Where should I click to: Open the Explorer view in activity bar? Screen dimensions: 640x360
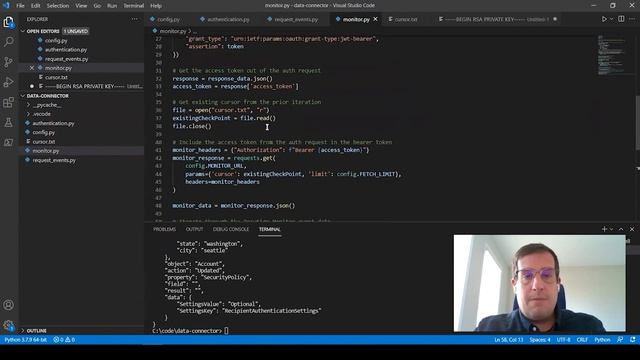[9, 22]
